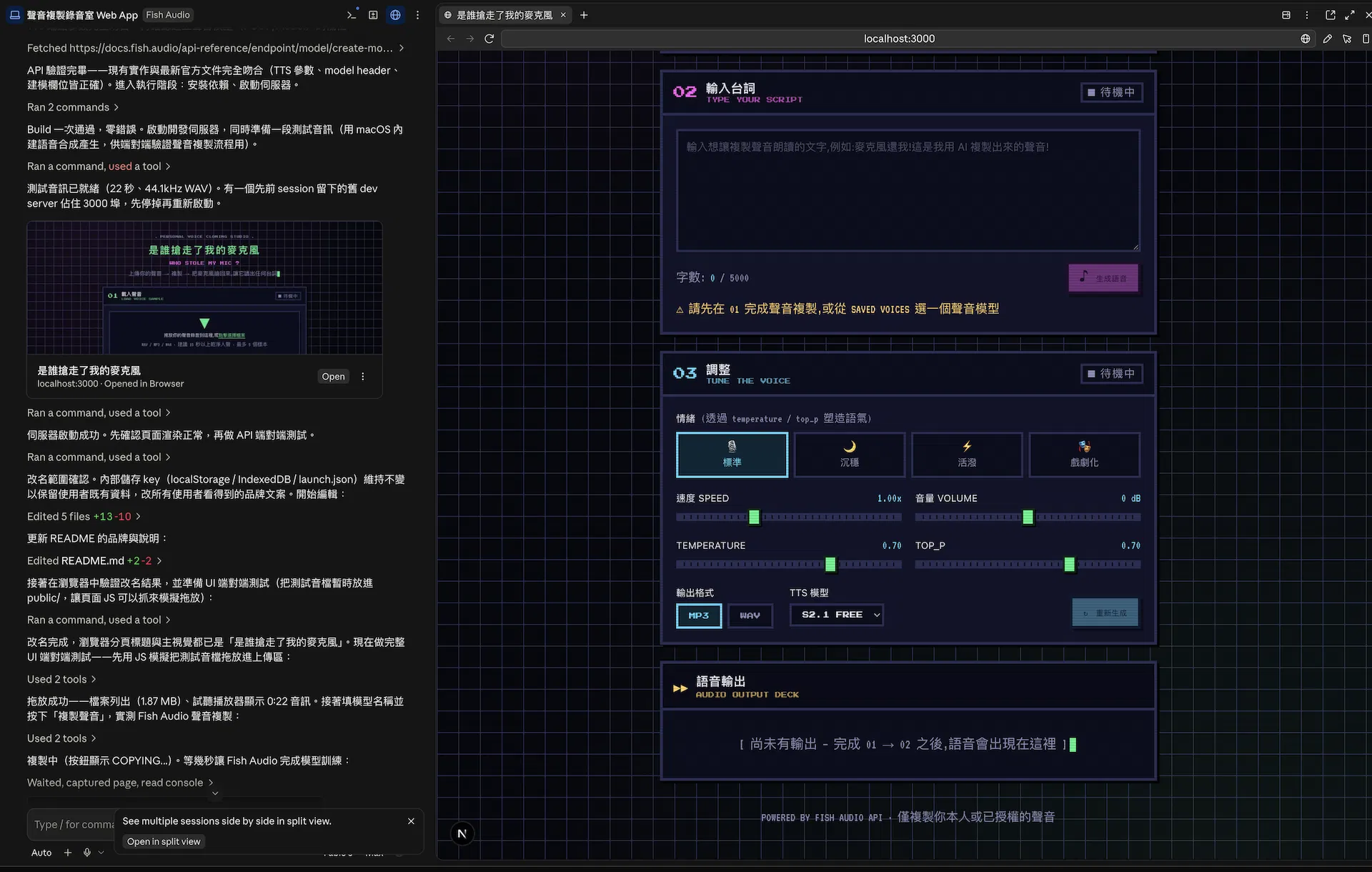1372x872 pixels.
Task: Click the 音量 VOLUME slider handle
Action: (1028, 517)
